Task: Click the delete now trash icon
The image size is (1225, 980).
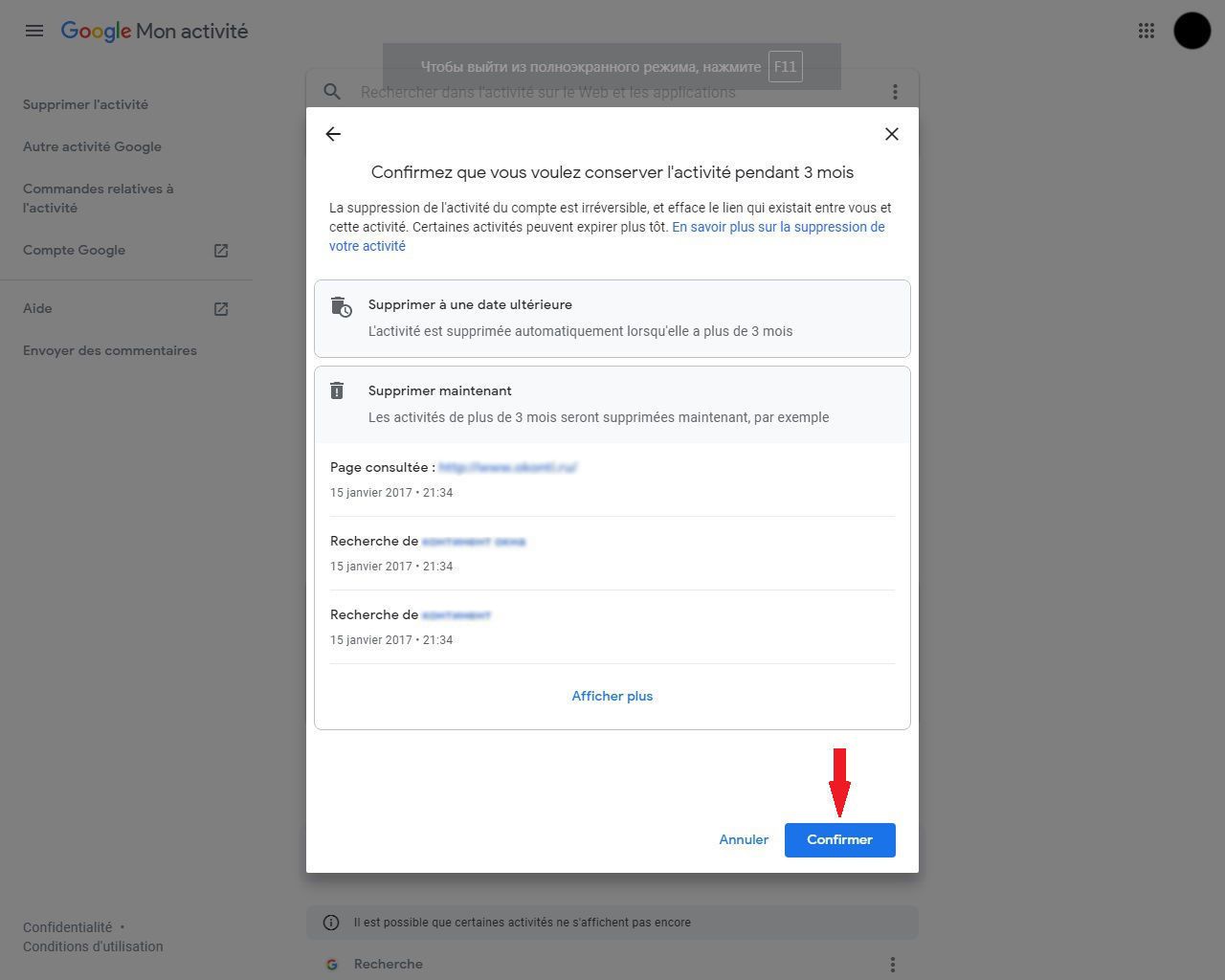Action: tap(337, 390)
